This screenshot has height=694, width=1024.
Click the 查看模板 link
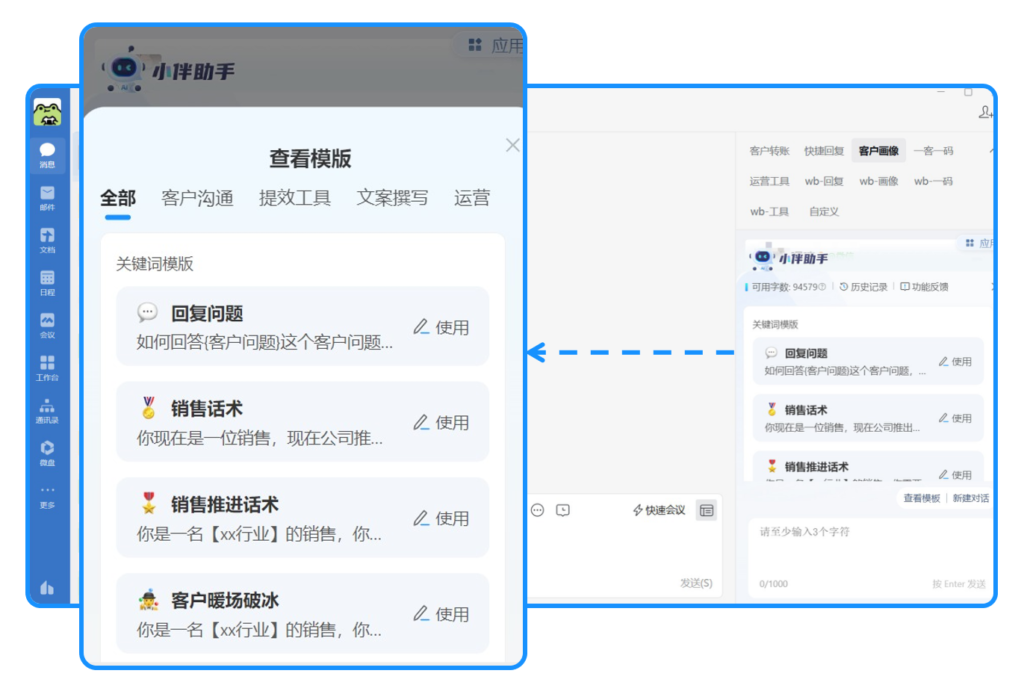(921, 498)
